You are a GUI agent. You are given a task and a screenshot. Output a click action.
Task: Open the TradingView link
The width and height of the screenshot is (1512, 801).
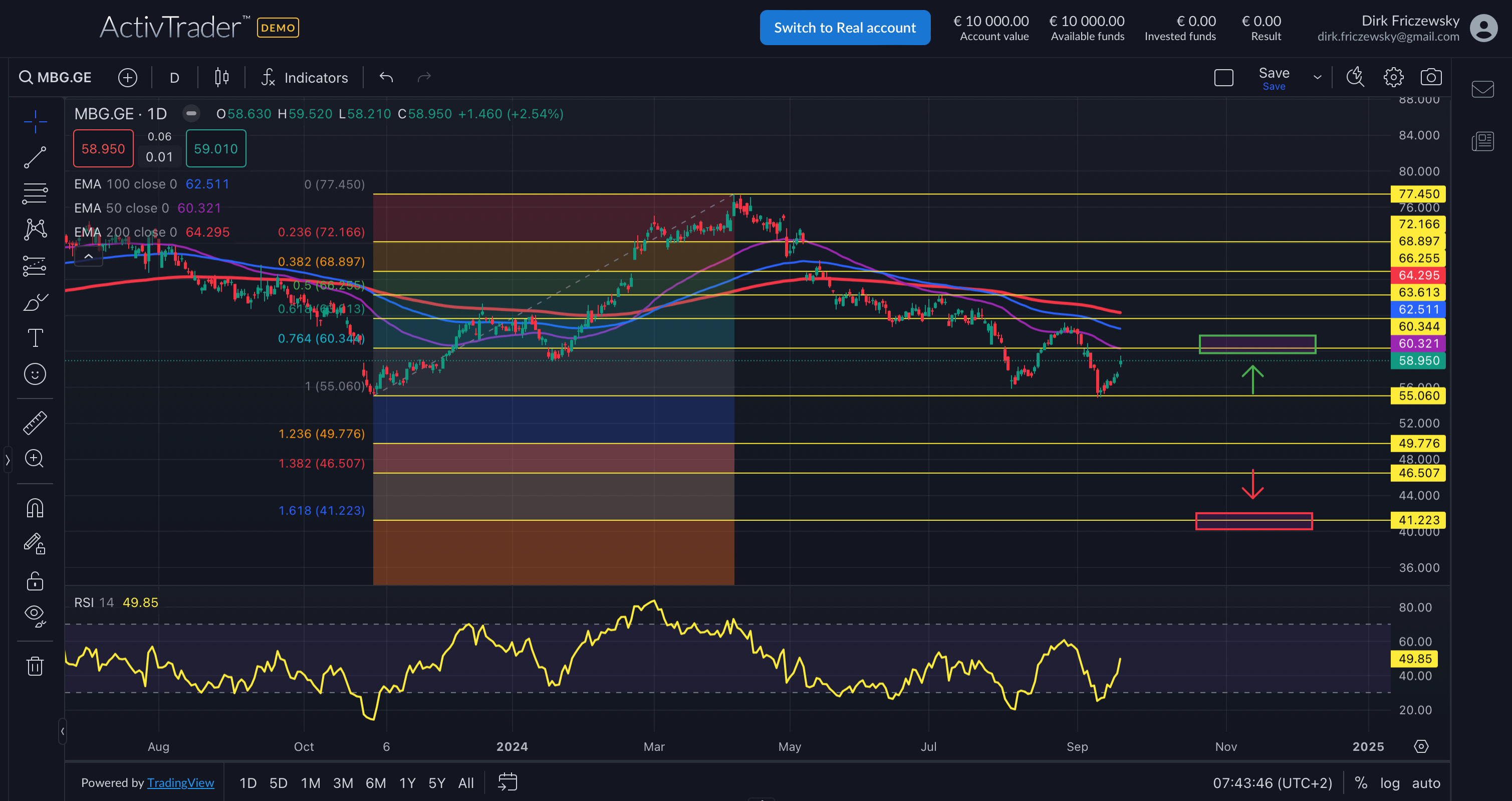180,783
